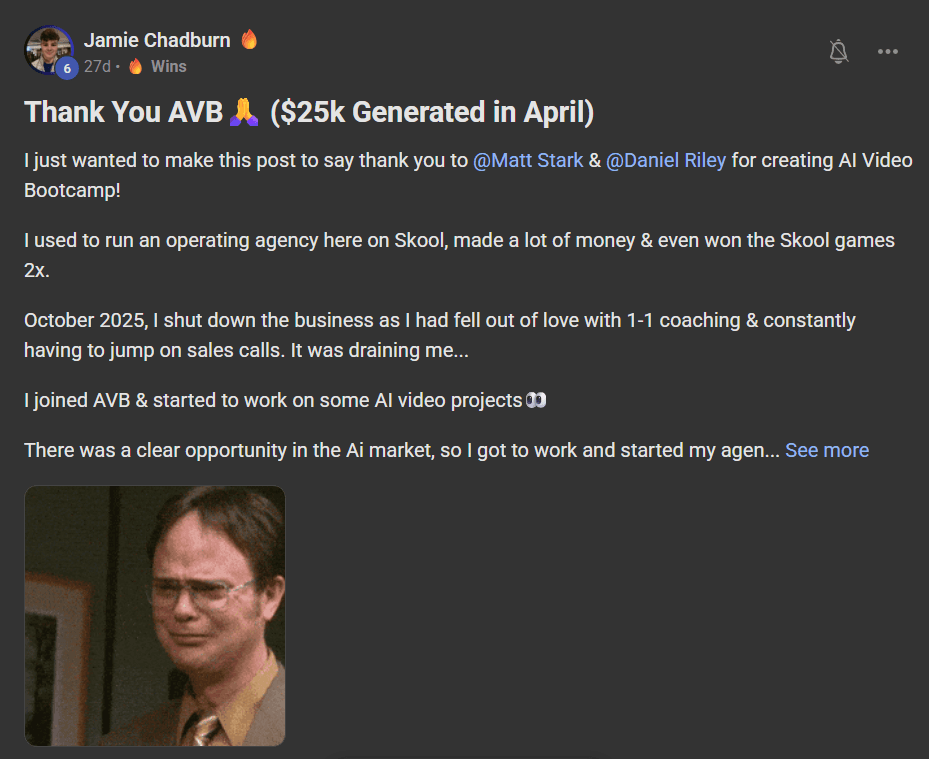Open the three-dot post options menu
Viewport: 929px width, 759px height.
[888, 52]
